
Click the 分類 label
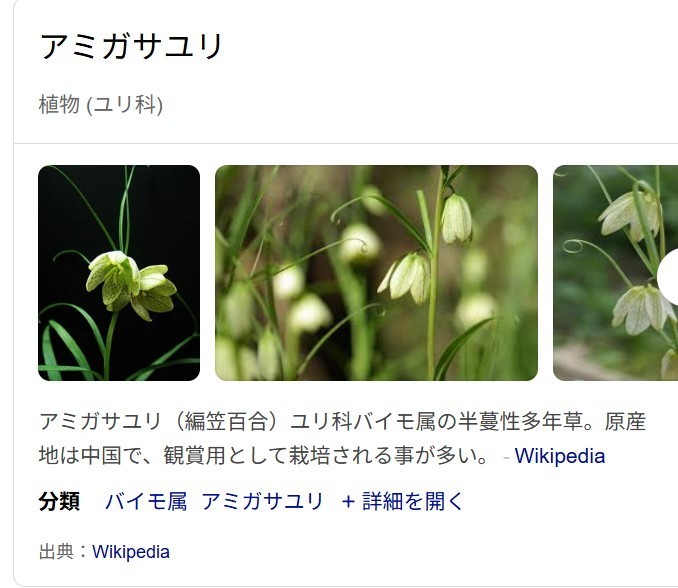[59, 502]
